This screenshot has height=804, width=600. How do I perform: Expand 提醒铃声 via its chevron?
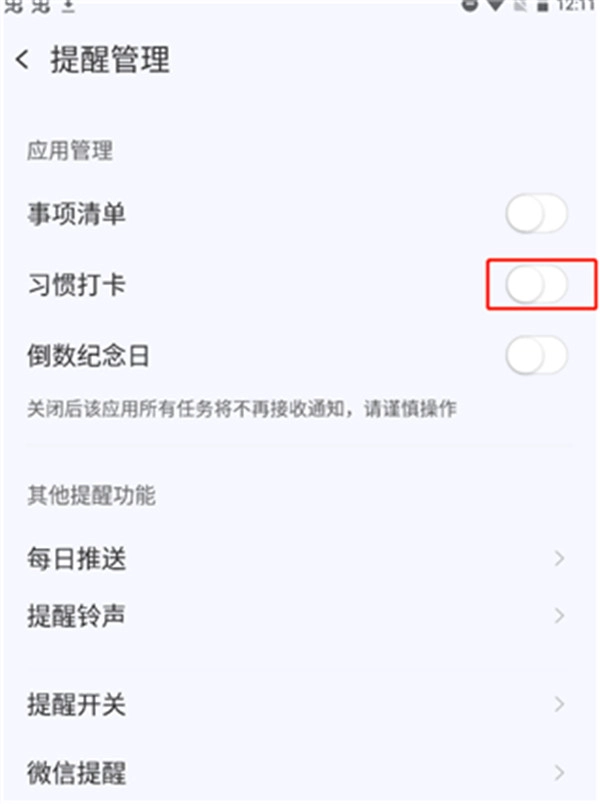[559, 615]
